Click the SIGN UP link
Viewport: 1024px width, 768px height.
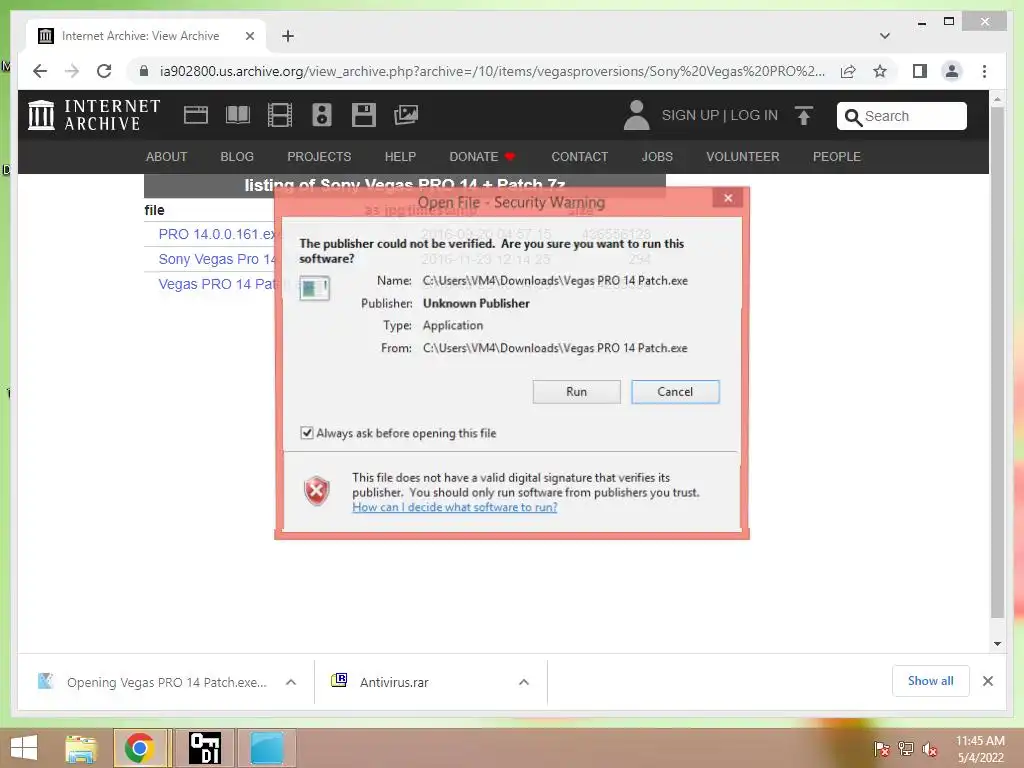690,116
